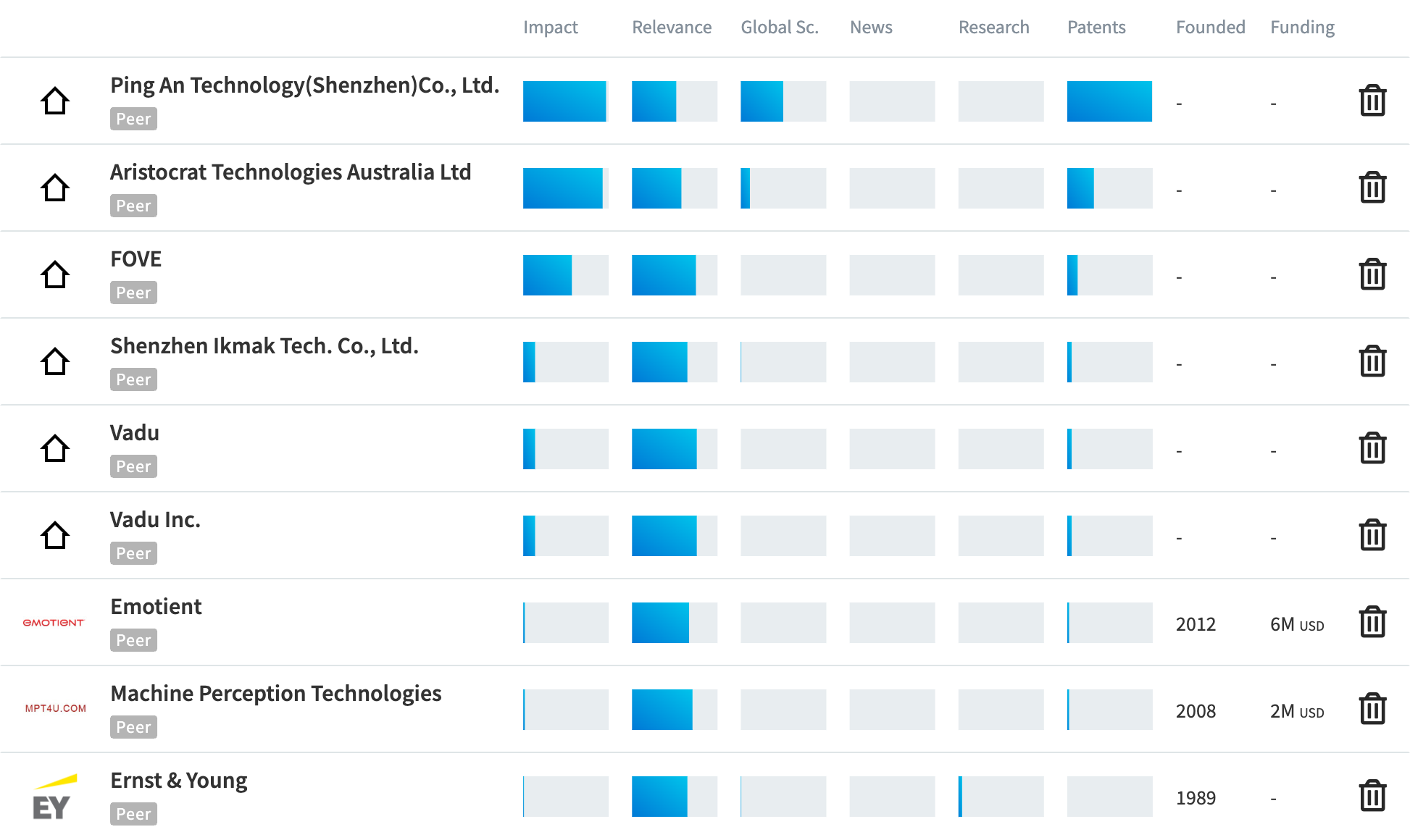This screenshot has width=1410, height=840.
Task: Click the trash icon beside Emotient
Action: [x=1372, y=622]
